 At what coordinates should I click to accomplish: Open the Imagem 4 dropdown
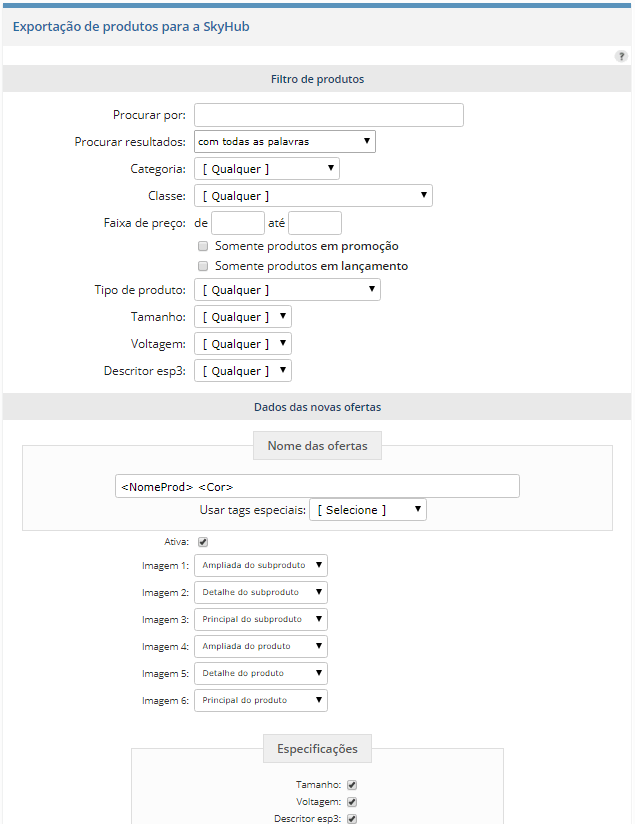coord(261,646)
